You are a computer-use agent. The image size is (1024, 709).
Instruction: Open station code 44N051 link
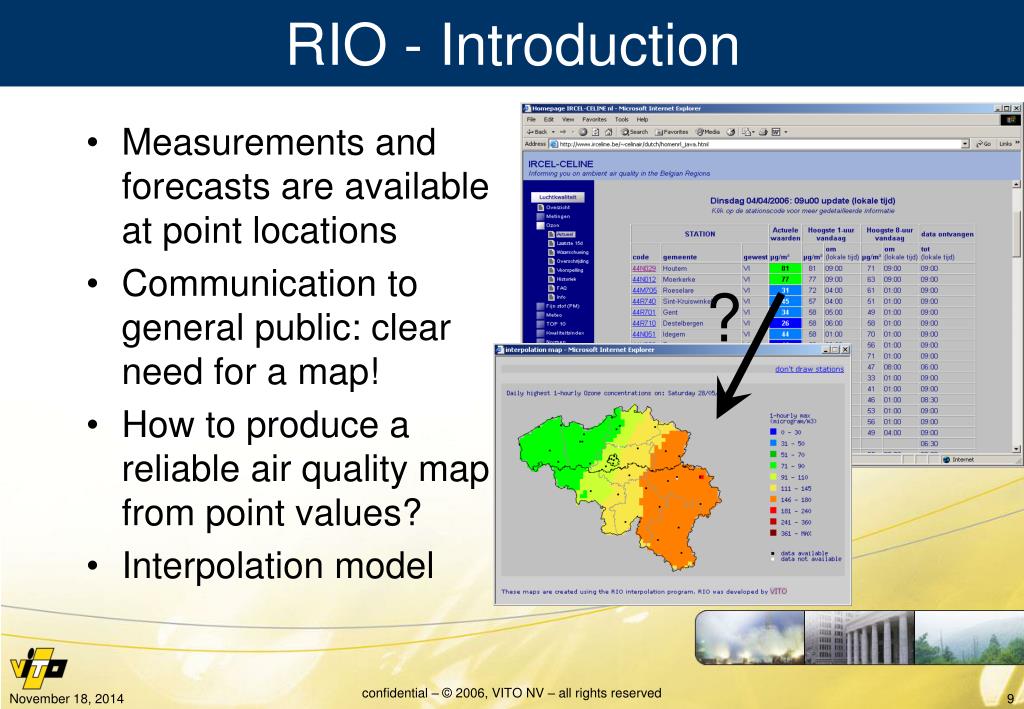coord(643,334)
